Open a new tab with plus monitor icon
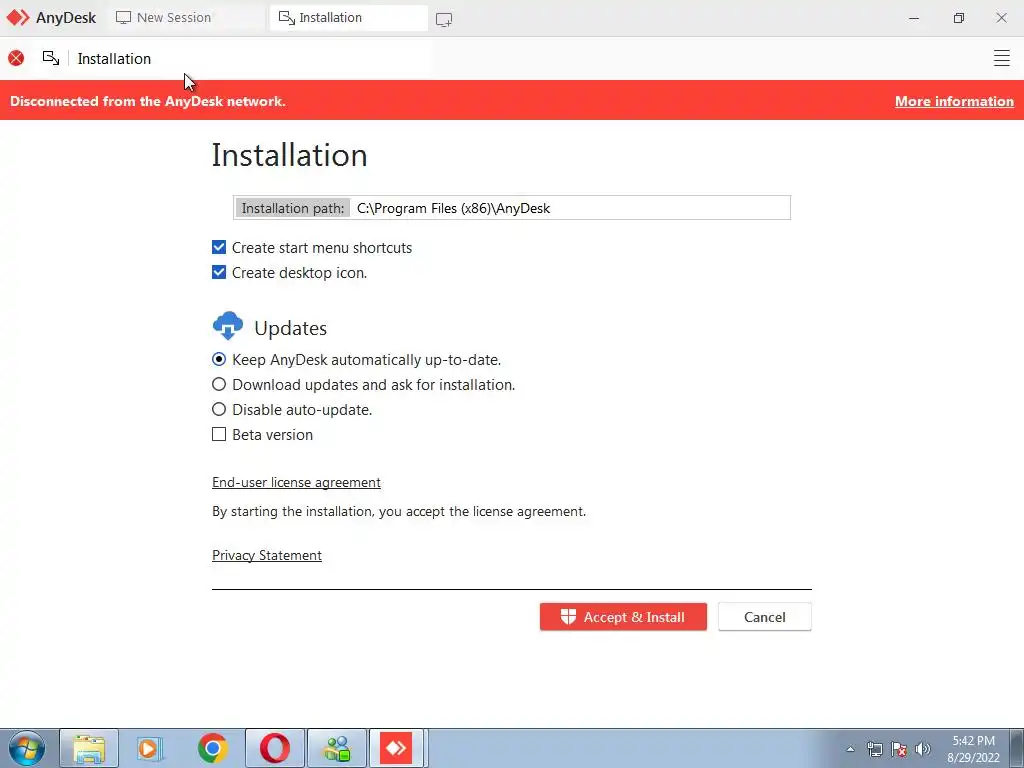 (444, 20)
